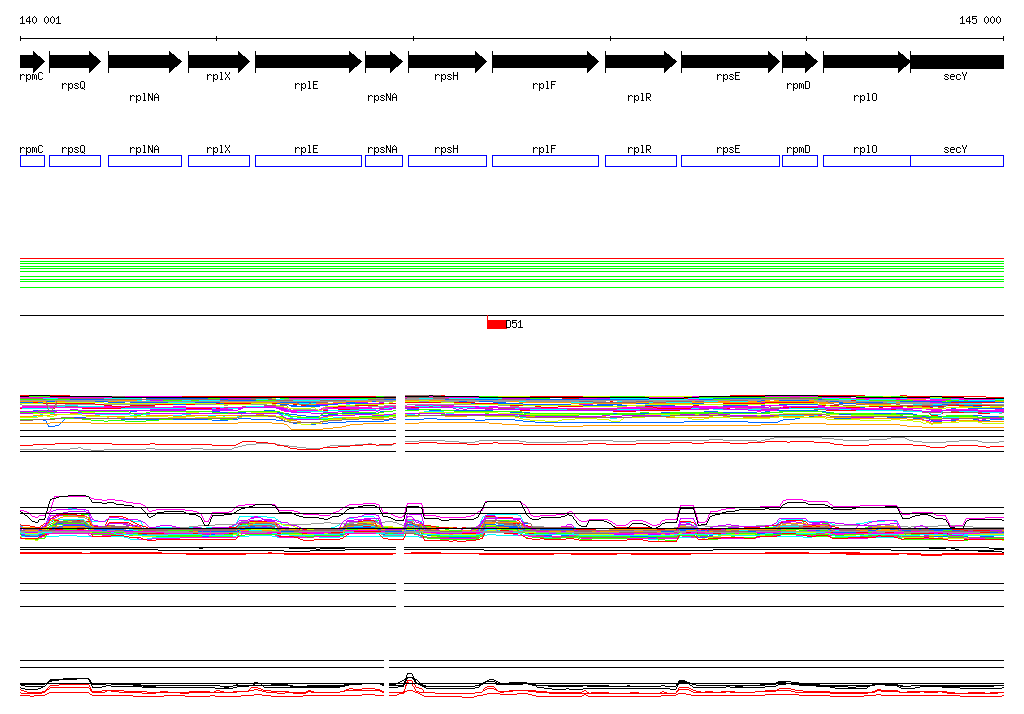Image resolution: width=1024 pixels, height=714 pixels.
Task: Select the blue rplR feature box
Action: point(641,161)
